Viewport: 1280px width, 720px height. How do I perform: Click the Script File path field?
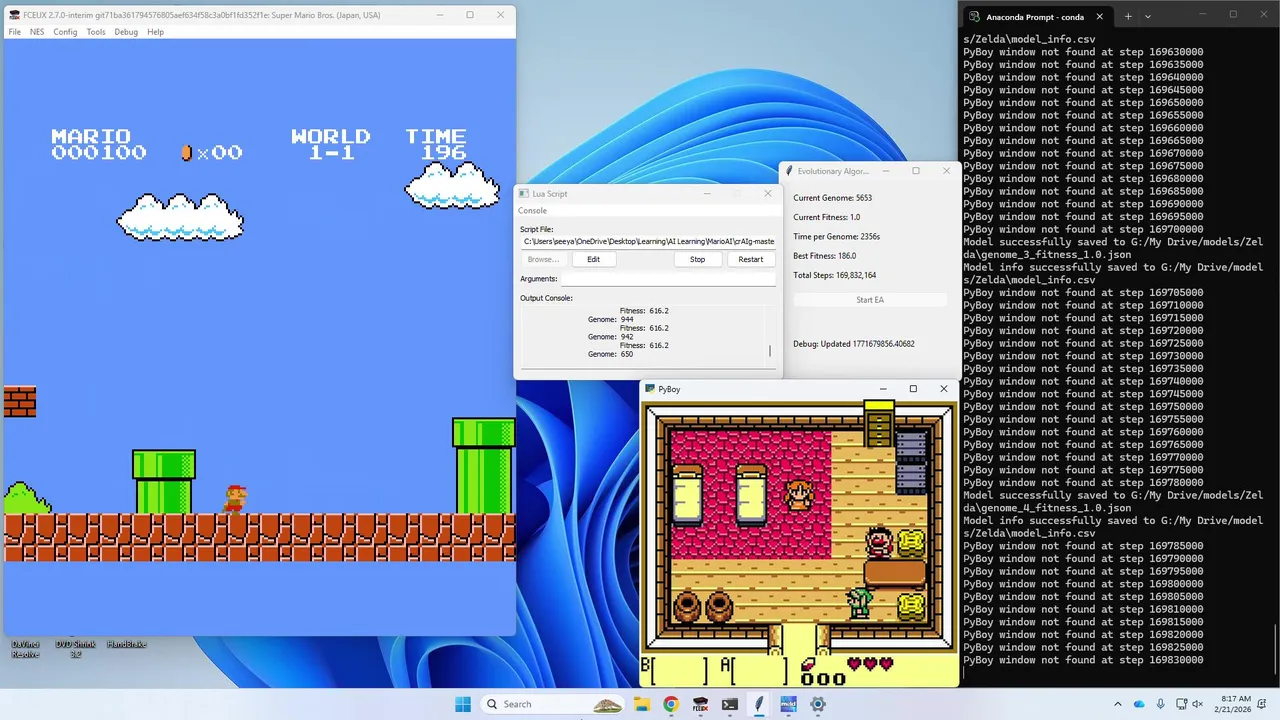pos(648,241)
